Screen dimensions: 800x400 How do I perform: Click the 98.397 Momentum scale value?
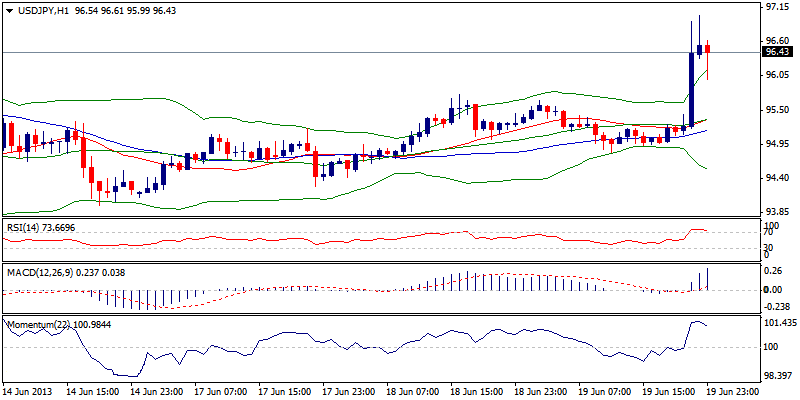778,374
